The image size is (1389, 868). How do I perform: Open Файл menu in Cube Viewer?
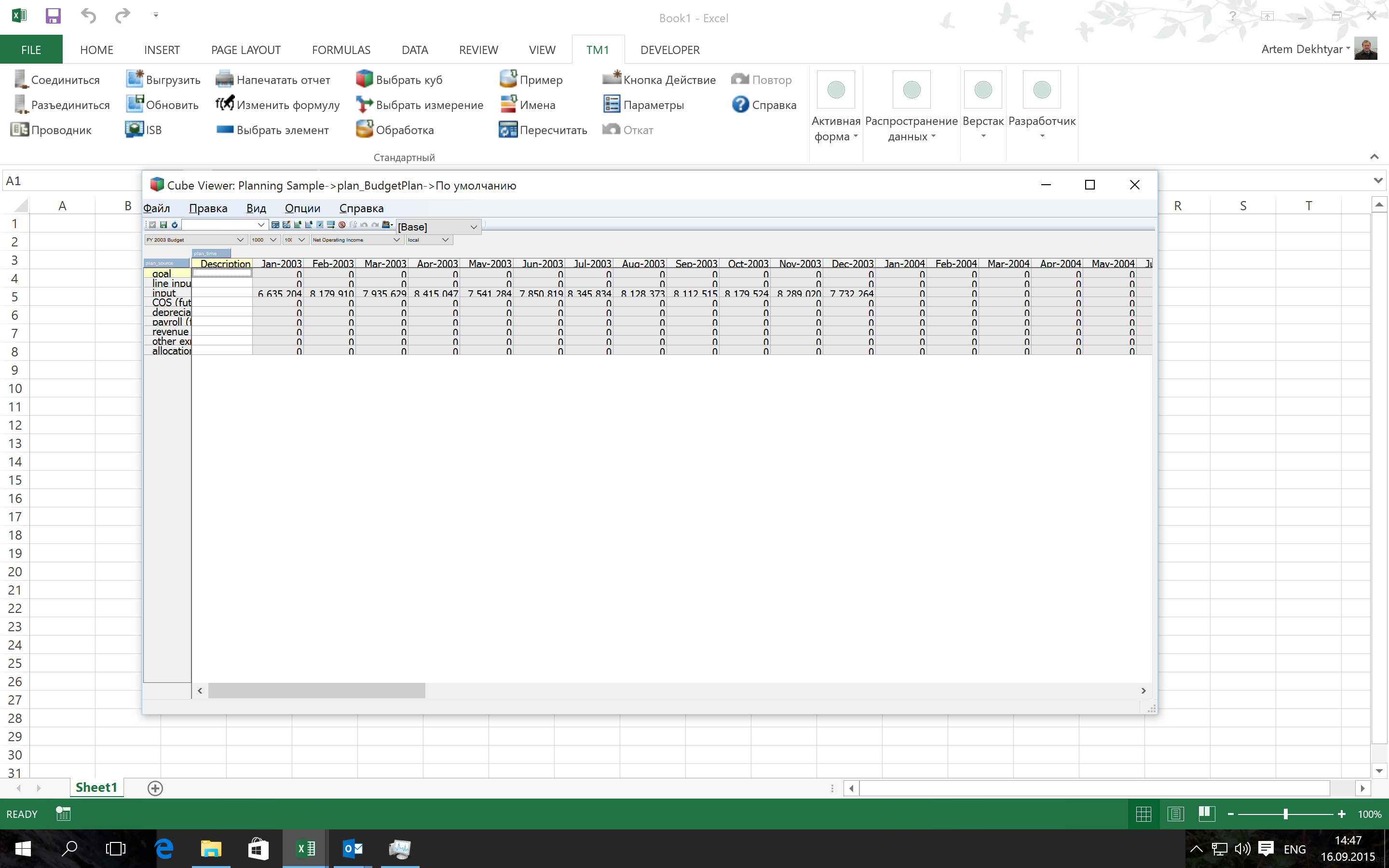(x=157, y=208)
